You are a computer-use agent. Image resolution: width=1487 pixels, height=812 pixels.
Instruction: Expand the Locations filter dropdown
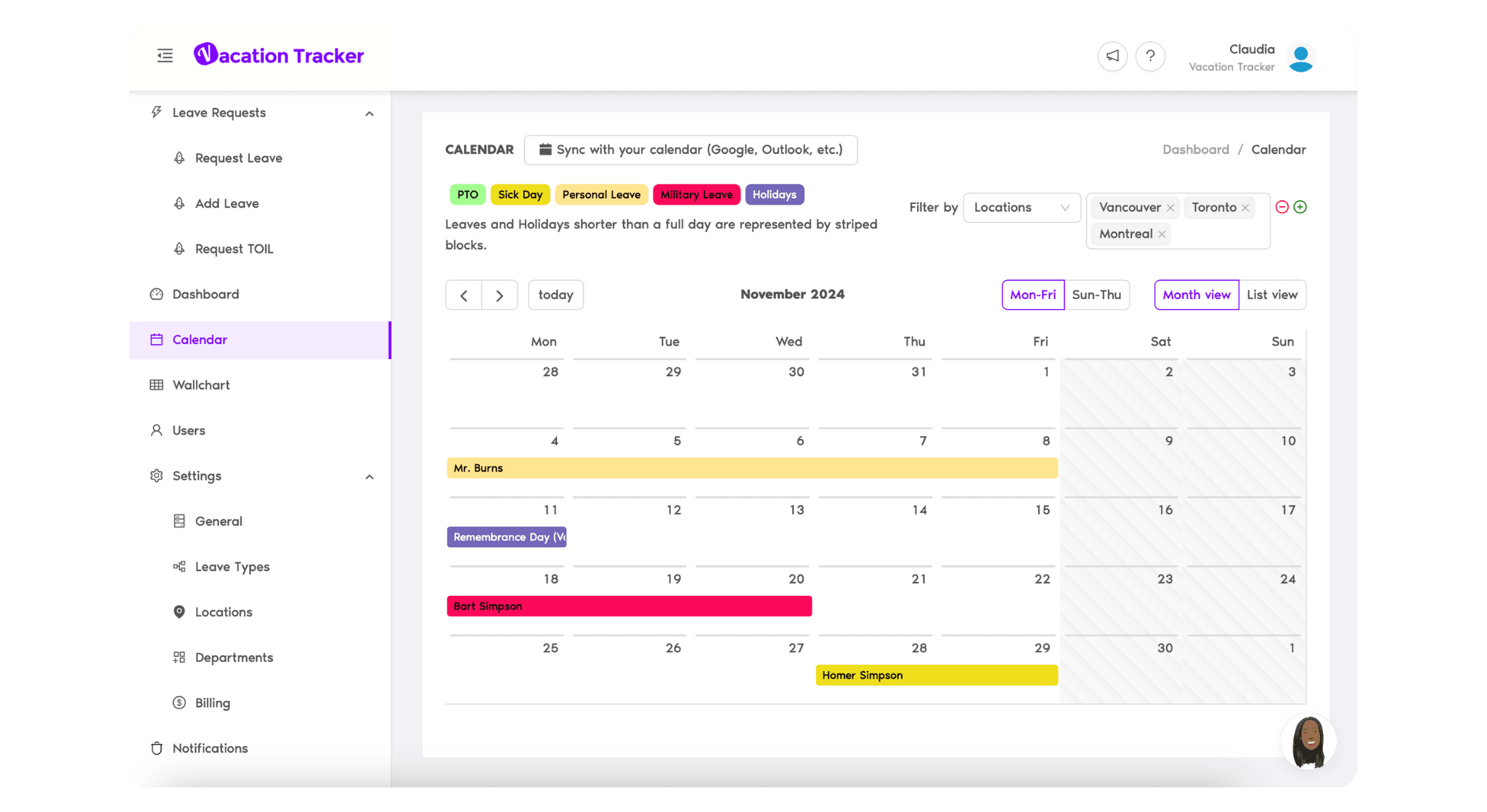click(x=1022, y=207)
